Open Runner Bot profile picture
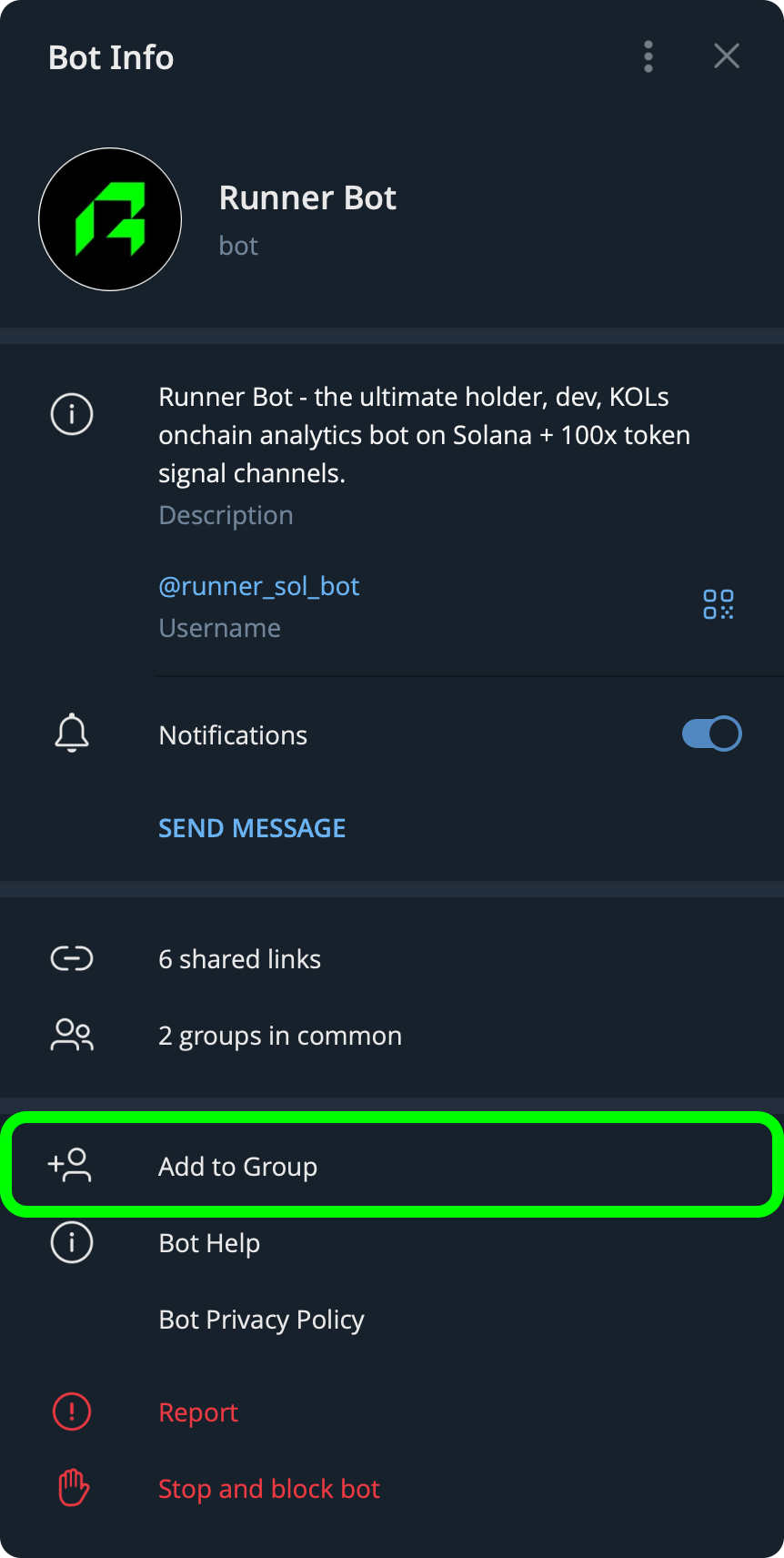The height and width of the screenshot is (1558, 784). click(110, 219)
